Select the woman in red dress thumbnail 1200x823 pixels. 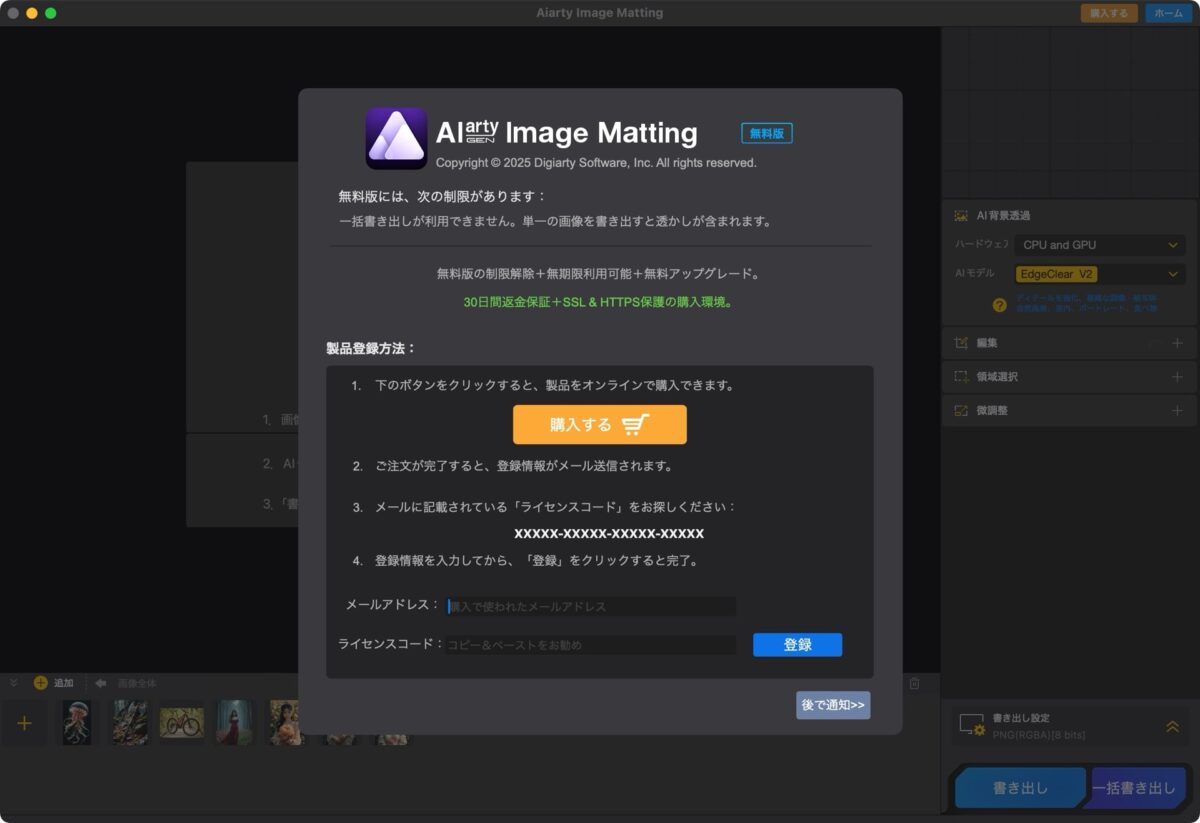(235, 723)
